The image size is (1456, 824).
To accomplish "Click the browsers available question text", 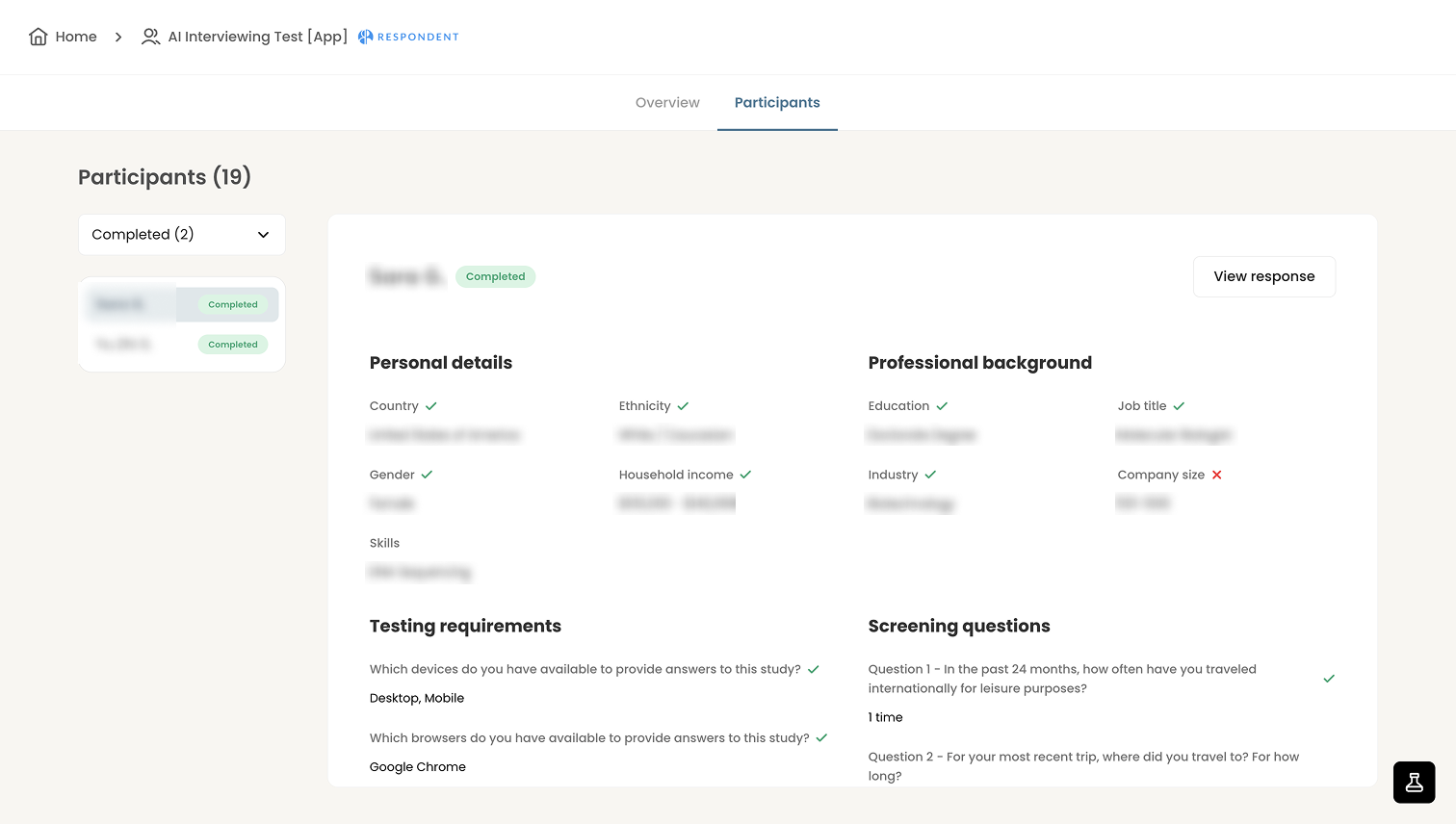I will point(589,737).
